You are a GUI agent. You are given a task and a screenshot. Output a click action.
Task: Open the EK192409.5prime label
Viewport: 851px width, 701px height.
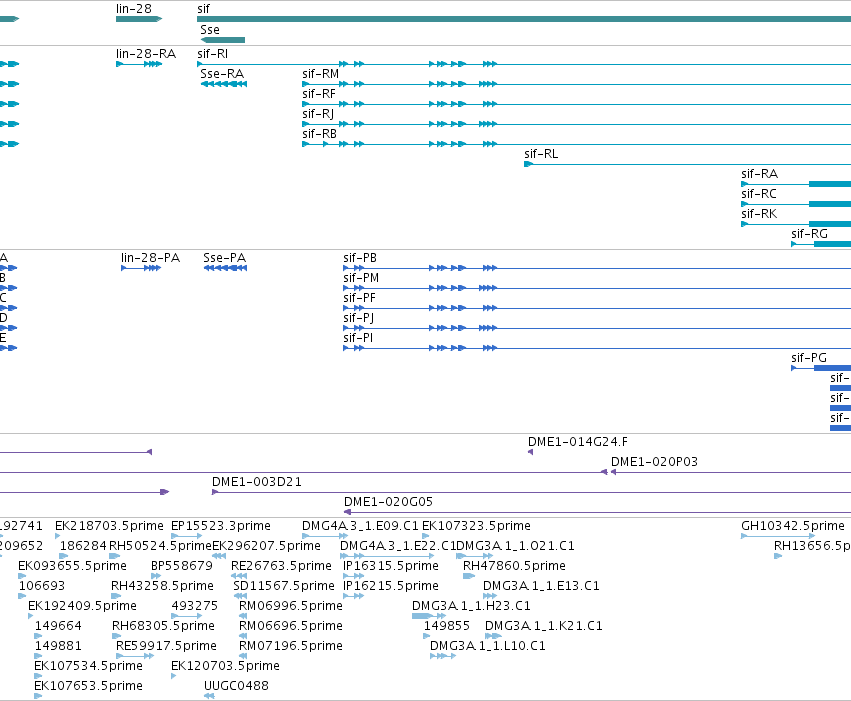point(82,607)
